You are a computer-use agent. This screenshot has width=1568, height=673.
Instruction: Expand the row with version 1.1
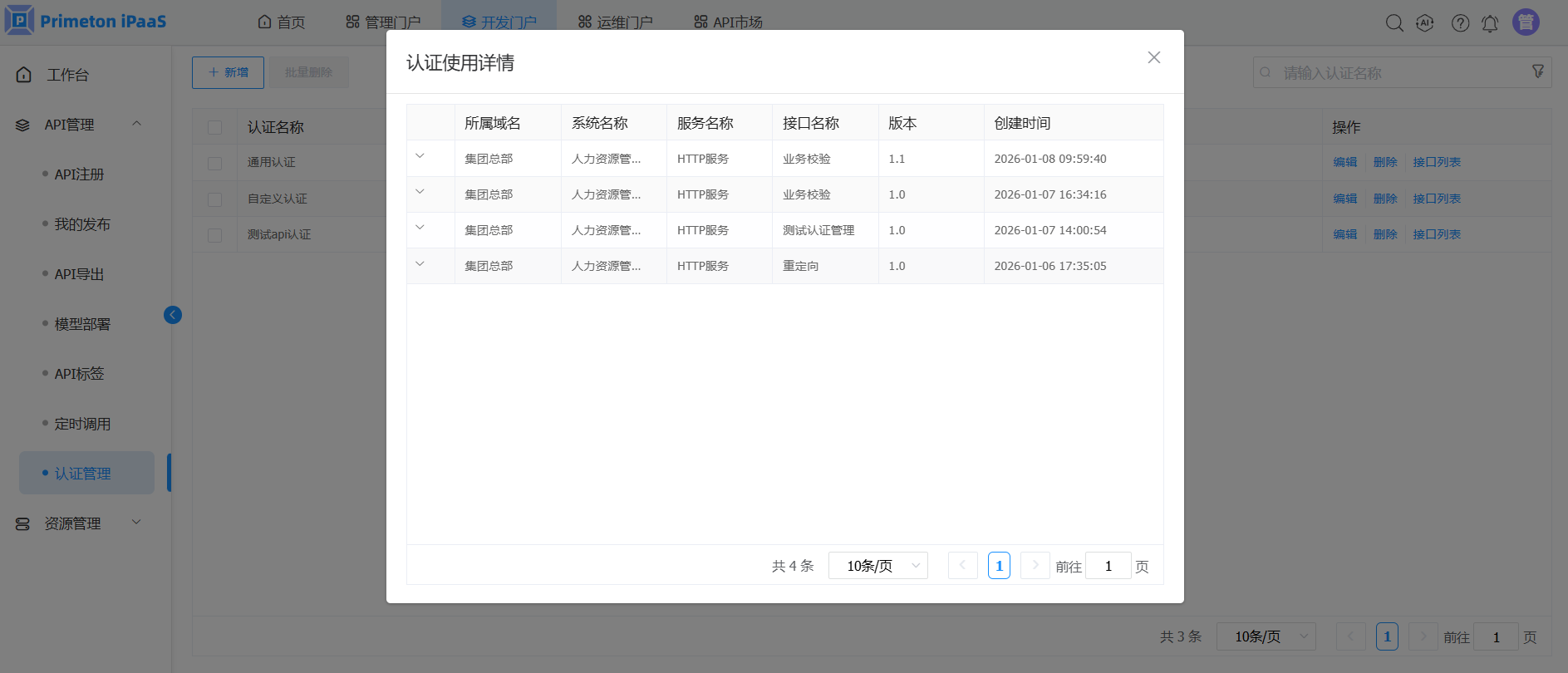420,156
